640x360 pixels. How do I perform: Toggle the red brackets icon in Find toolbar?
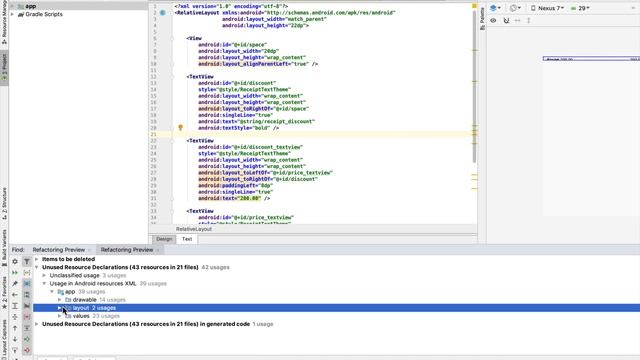(x=27, y=317)
